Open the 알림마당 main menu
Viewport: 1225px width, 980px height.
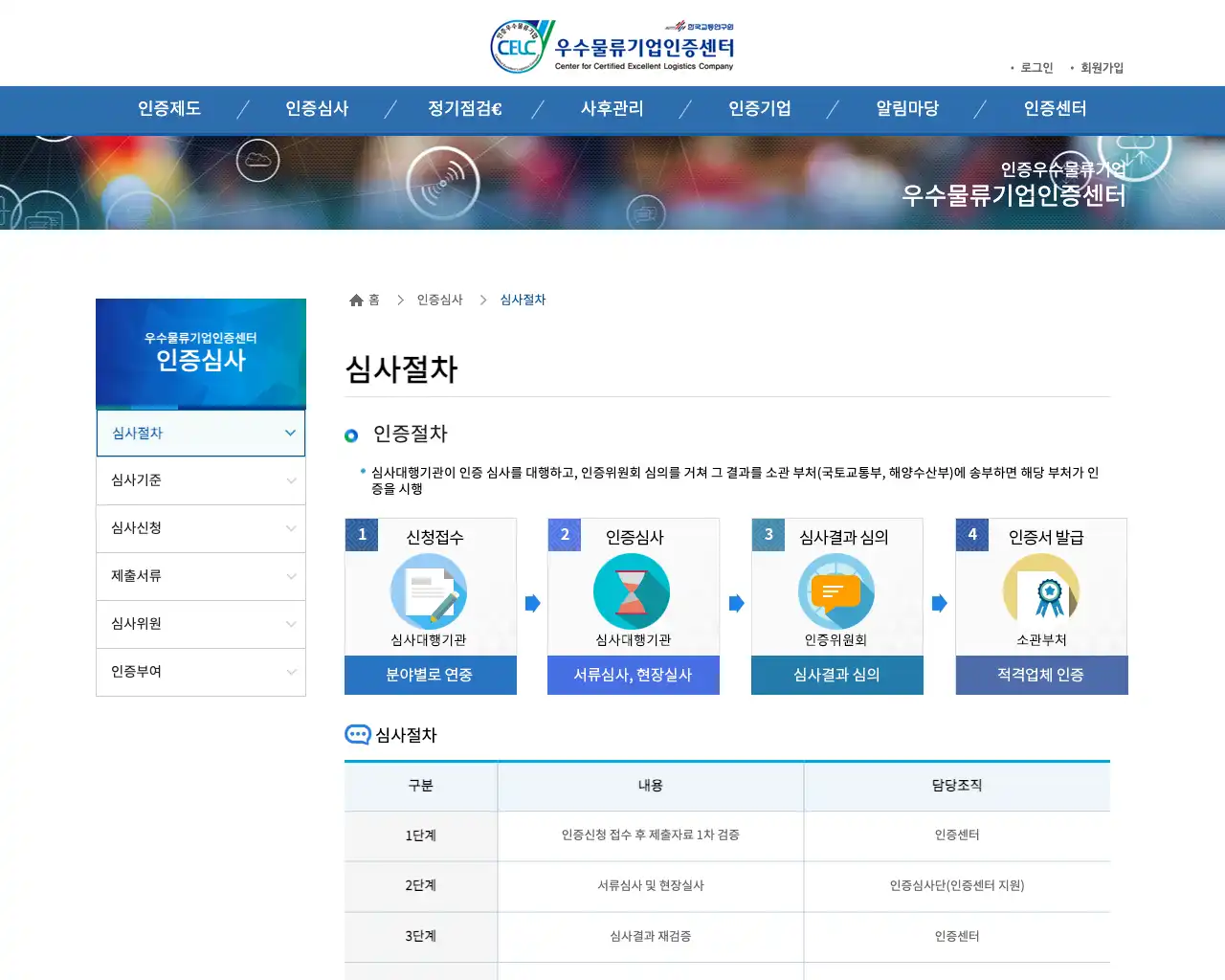pyautogui.click(x=907, y=109)
